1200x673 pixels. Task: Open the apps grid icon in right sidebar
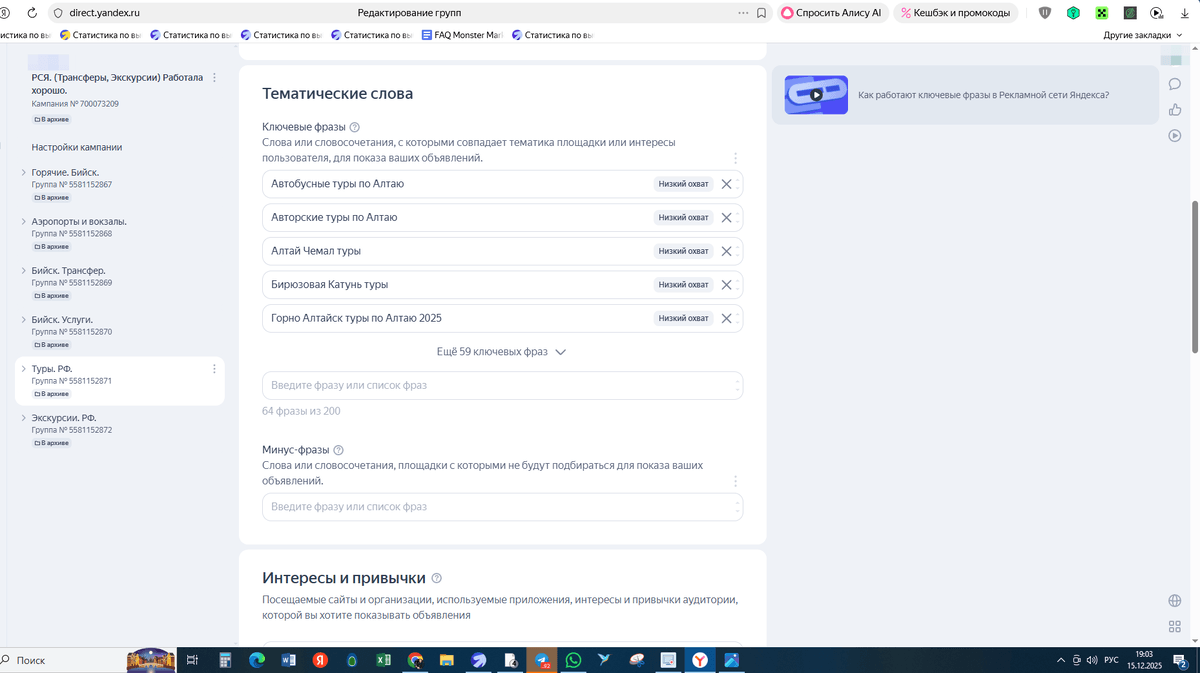click(1175, 627)
